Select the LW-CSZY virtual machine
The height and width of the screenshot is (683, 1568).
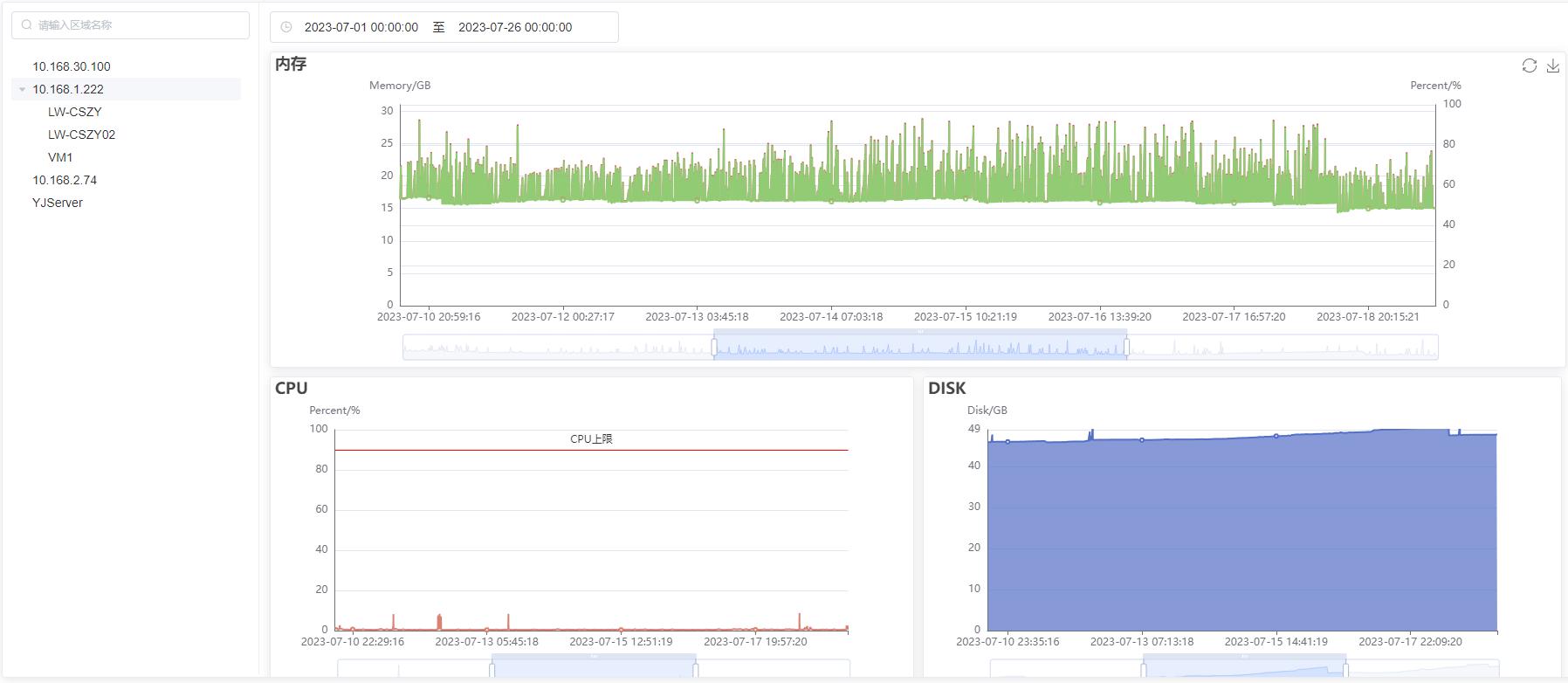click(75, 112)
